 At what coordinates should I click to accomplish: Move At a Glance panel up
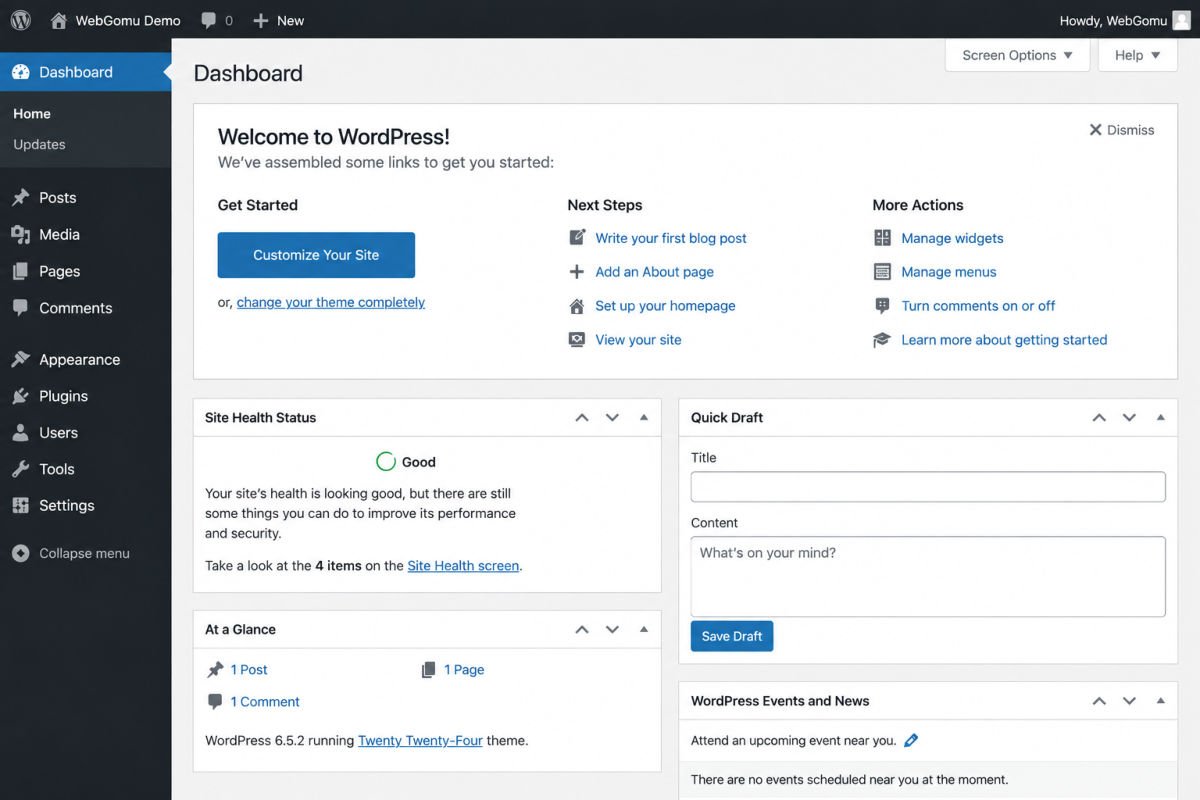pyautogui.click(x=582, y=630)
